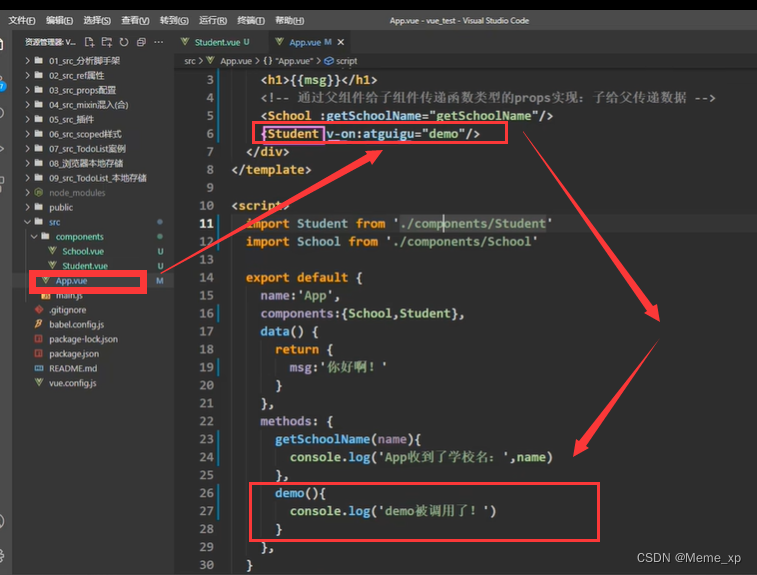Expand the 03_src_props配置 folder
Viewport: 757px width, 575px height.
tap(82, 90)
